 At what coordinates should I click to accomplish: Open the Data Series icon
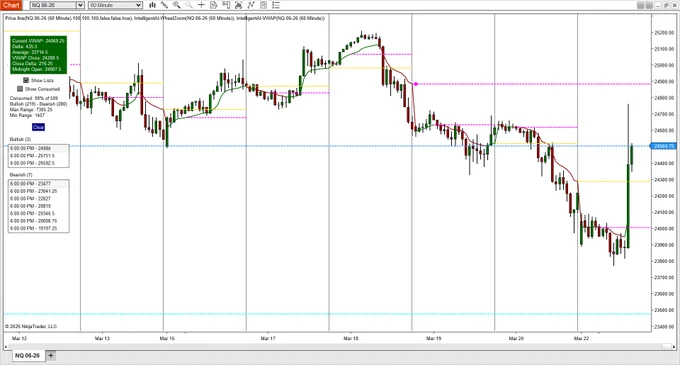[x=213, y=5]
